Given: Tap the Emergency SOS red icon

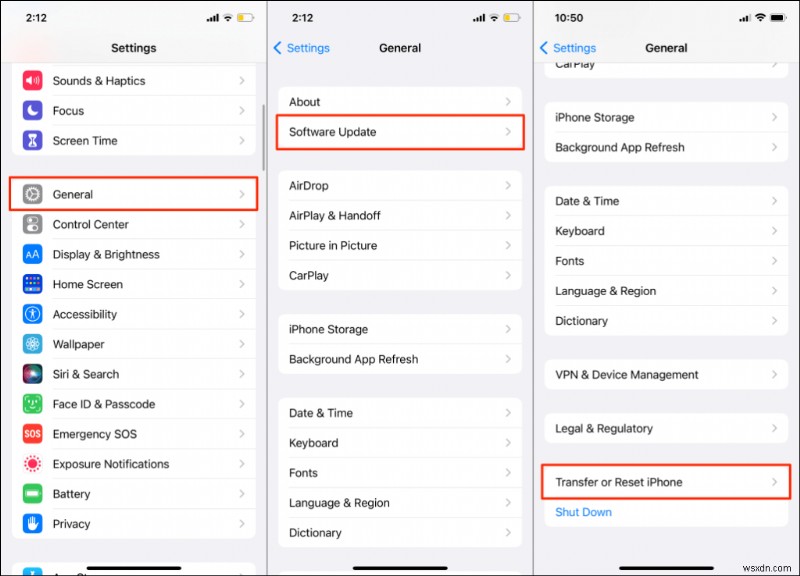Looking at the screenshot, I should click(x=32, y=434).
